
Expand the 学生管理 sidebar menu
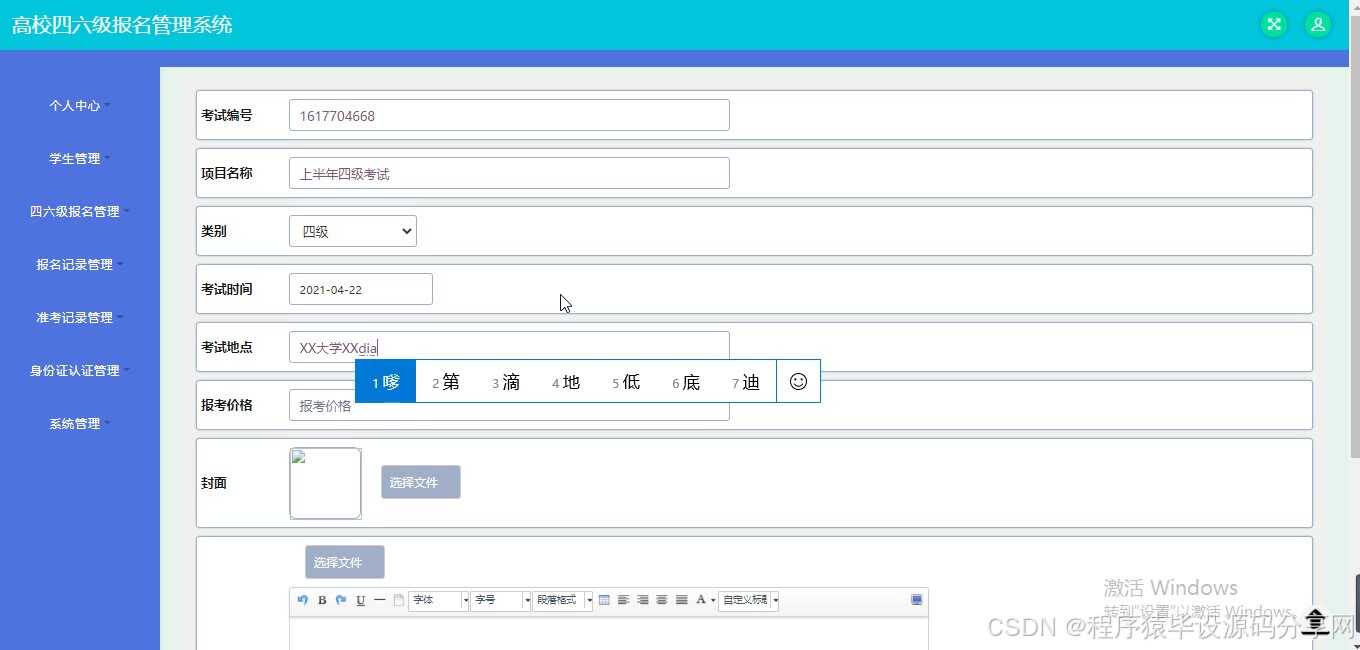click(x=80, y=158)
